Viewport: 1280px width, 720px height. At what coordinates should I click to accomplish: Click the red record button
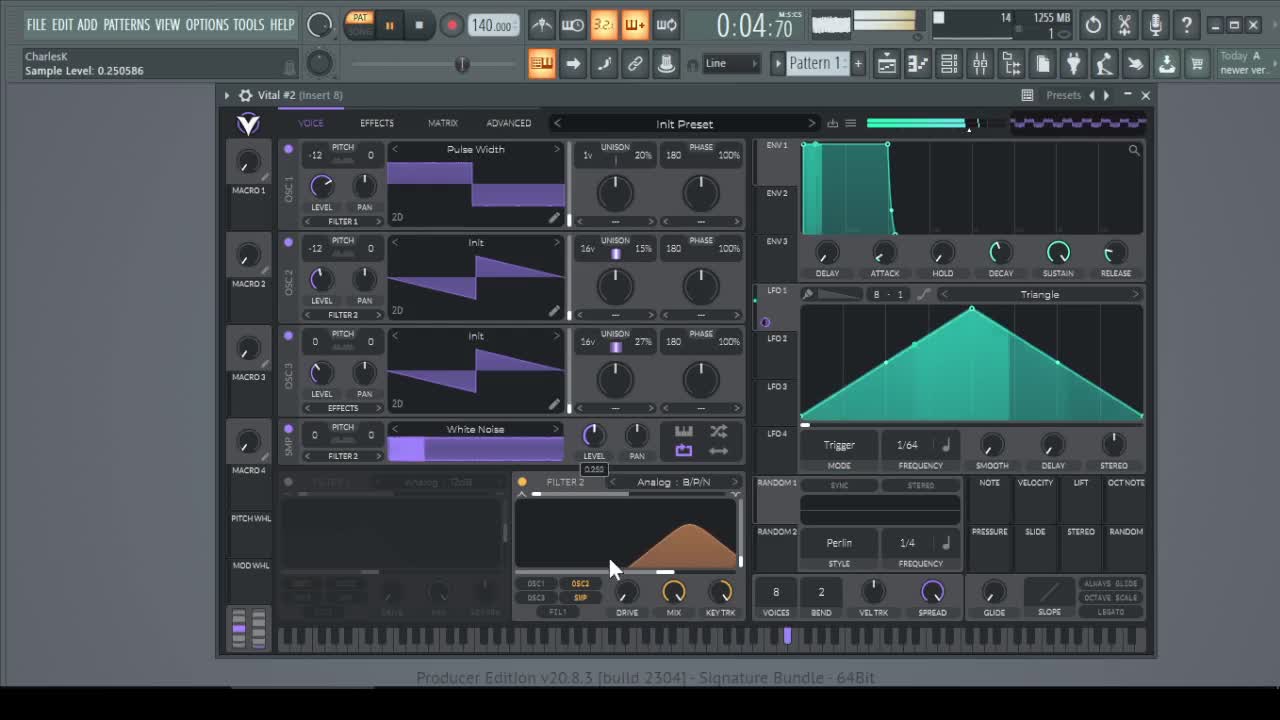tap(451, 25)
